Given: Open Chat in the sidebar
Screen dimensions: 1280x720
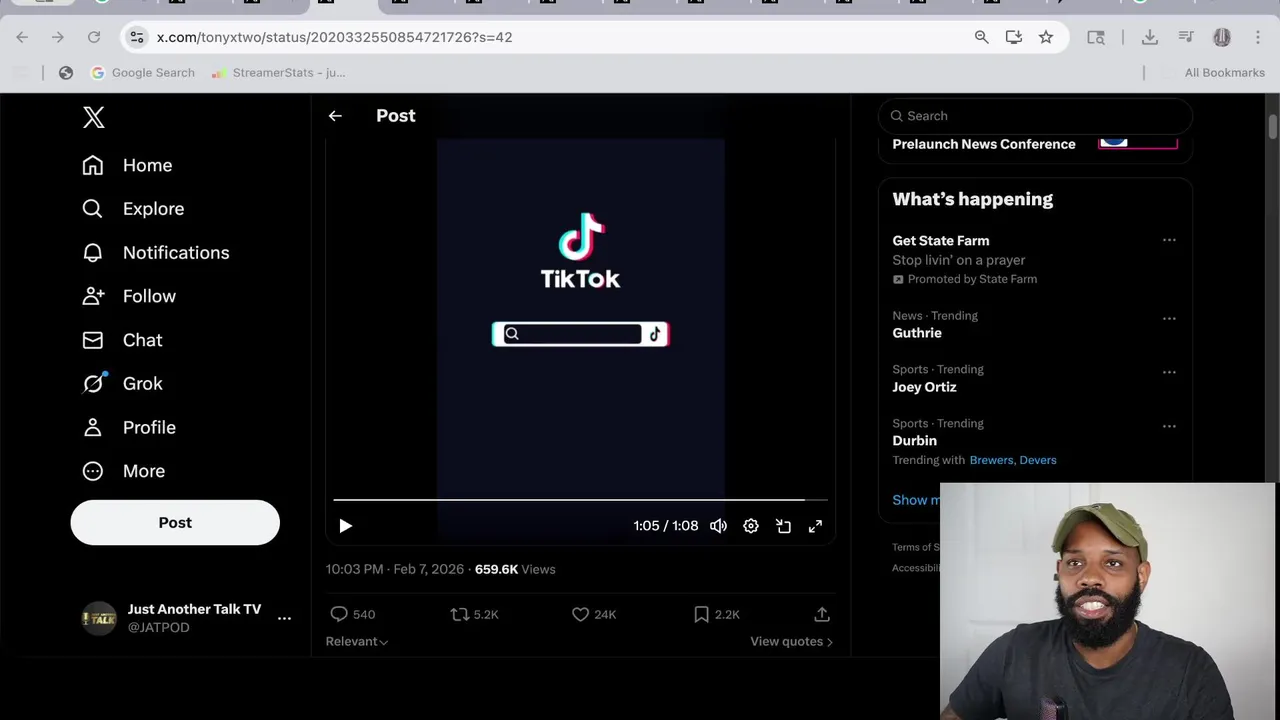Looking at the screenshot, I should click(x=122, y=340).
